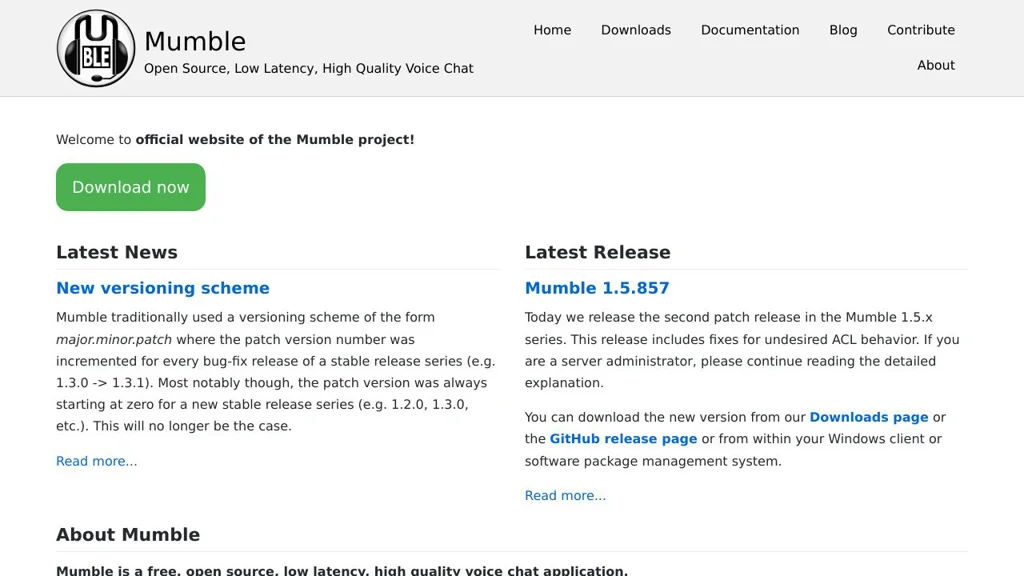
Task: Follow the Downloads page link in release text
Action: pyautogui.click(x=868, y=417)
